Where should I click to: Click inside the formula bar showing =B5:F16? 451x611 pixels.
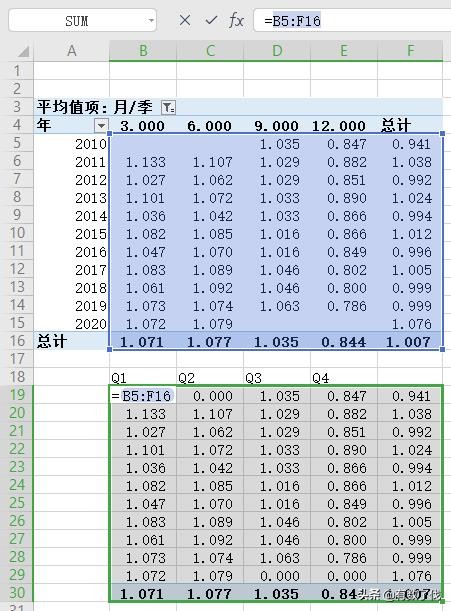[351, 20]
